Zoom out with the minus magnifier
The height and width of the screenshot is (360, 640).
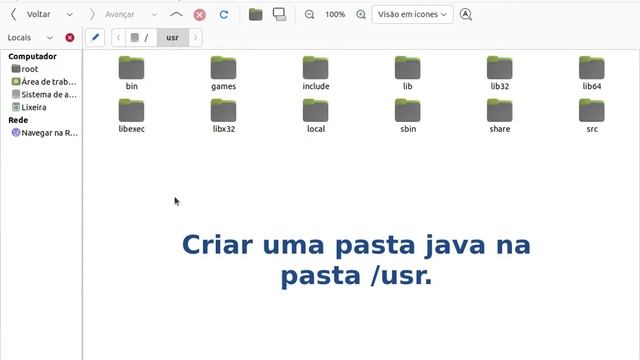[x=309, y=15]
